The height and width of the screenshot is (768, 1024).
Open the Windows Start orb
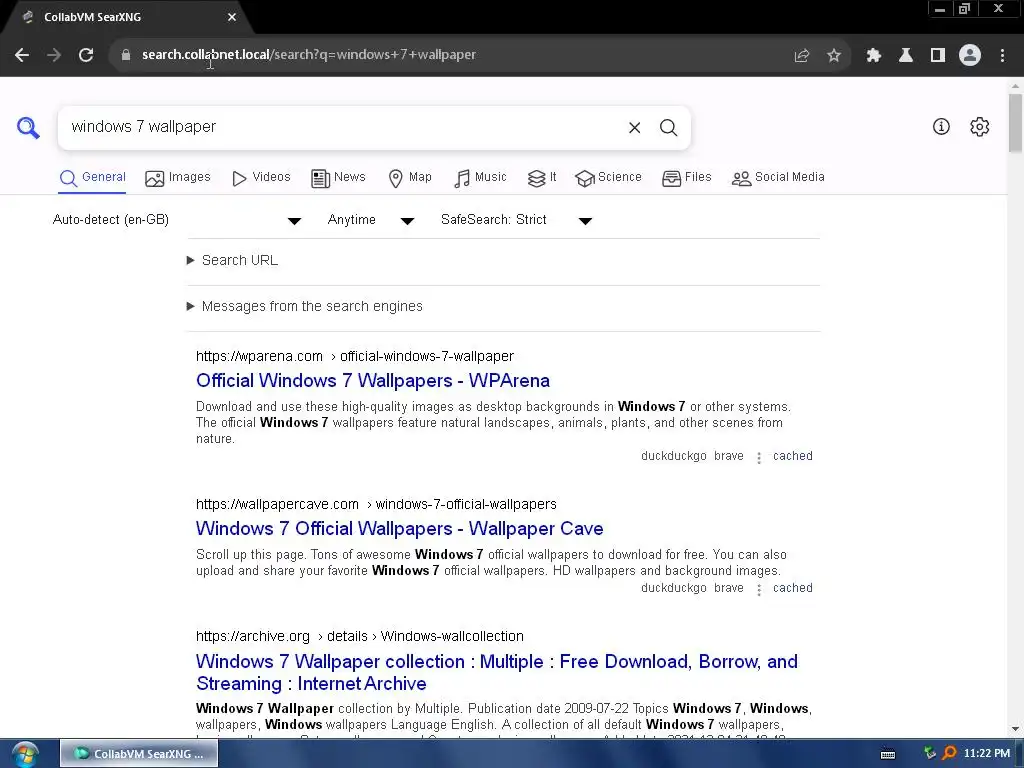pos(25,754)
